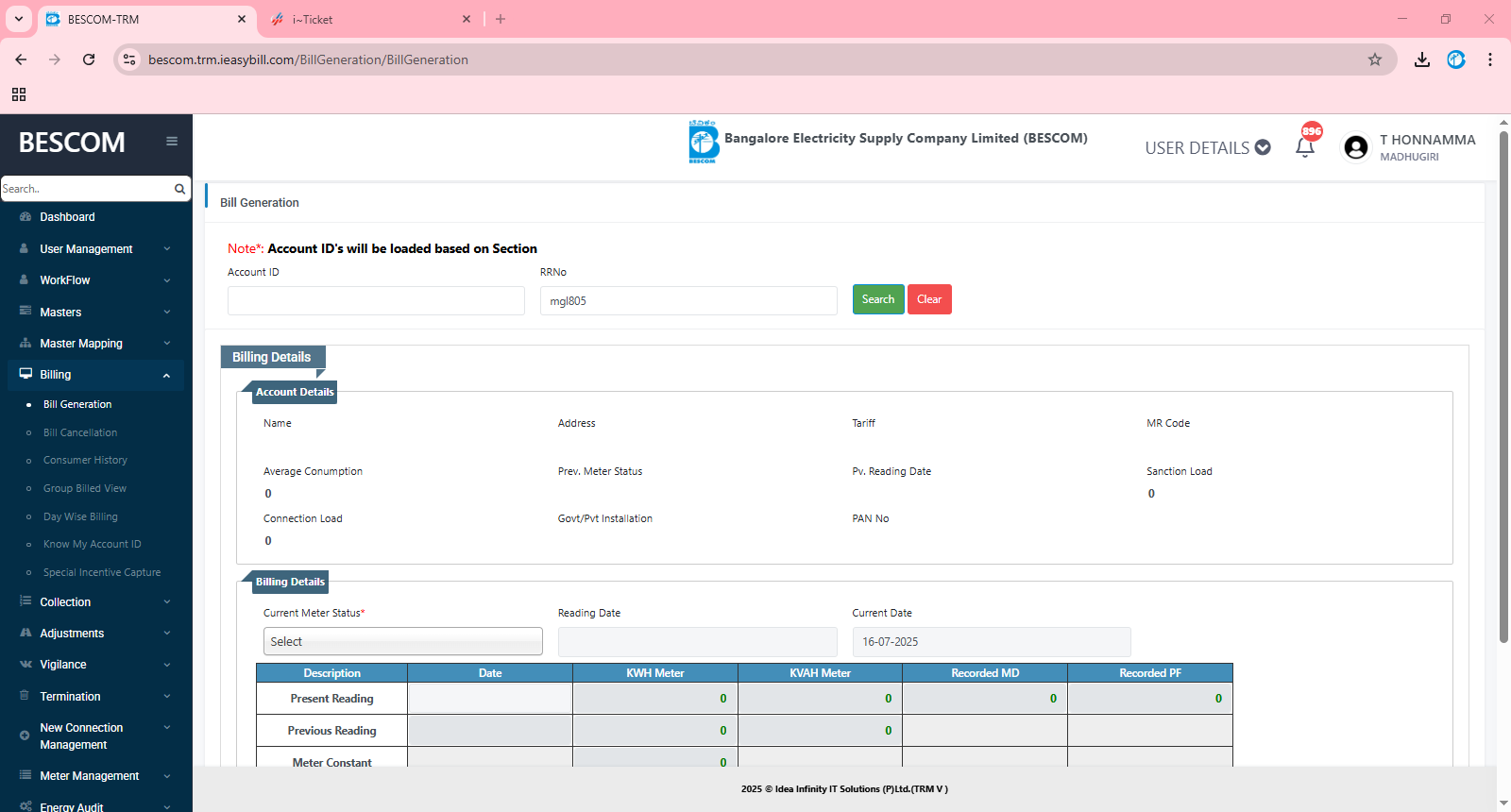Click the WorkFlow person icon in sidebar
The width and height of the screenshot is (1511, 812).
coord(25,279)
